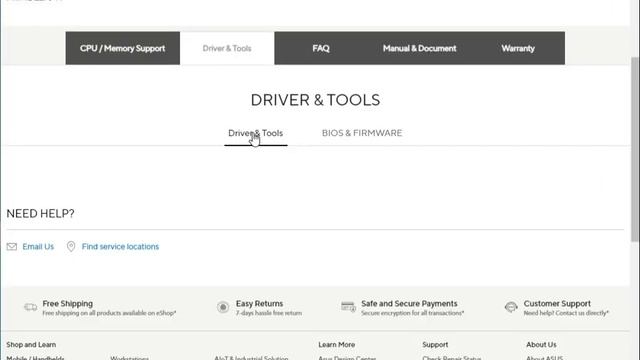Screen dimensions: 640x360
Task: Click the Email Us link
Action: (x=38, y=247)
